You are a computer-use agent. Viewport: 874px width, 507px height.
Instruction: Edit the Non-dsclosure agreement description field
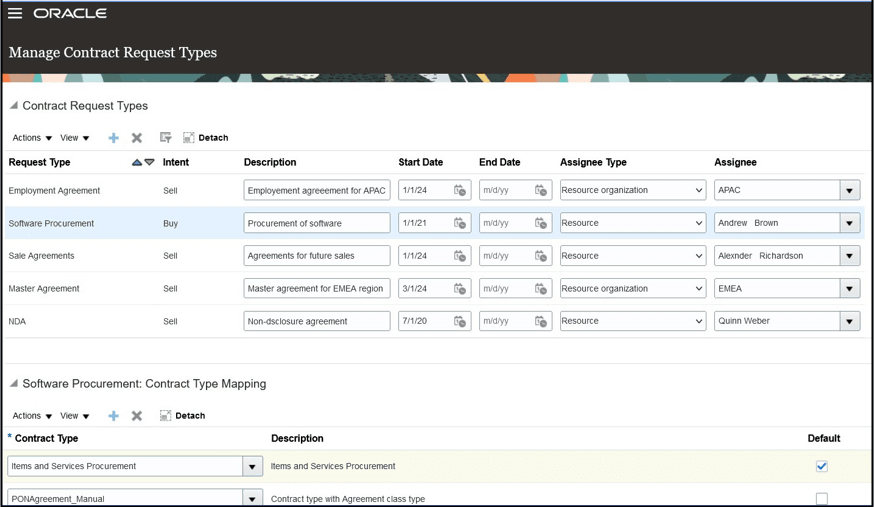[x=317, y=321]
